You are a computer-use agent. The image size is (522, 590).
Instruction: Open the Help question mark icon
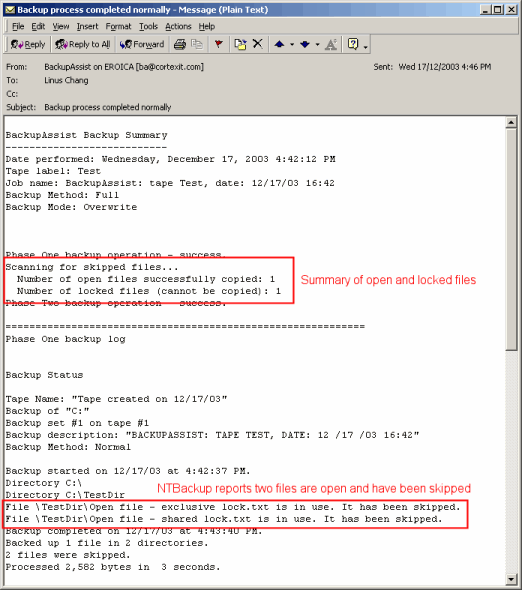point(353,44)
